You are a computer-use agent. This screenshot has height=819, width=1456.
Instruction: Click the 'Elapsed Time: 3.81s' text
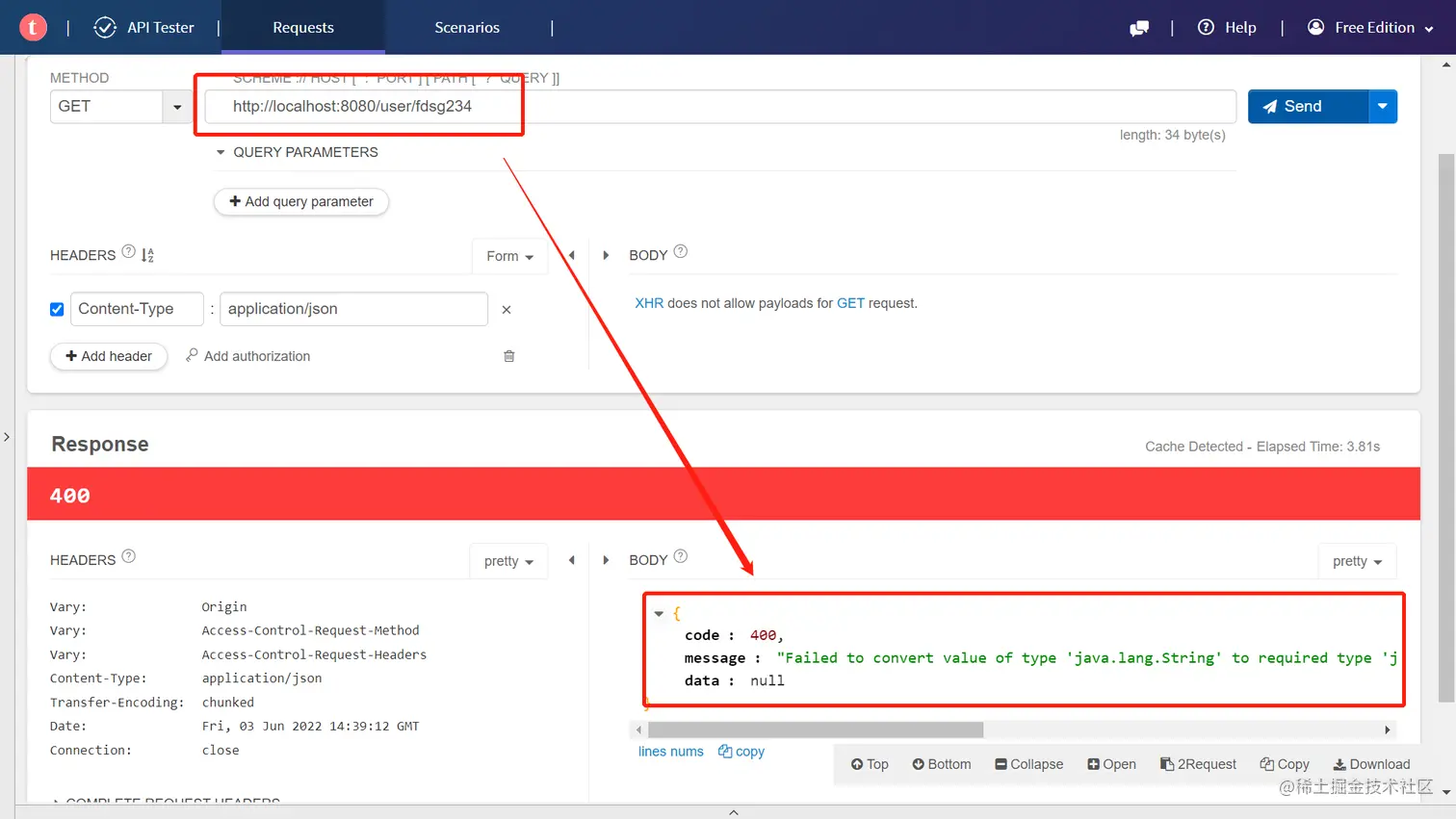coord(1318,447)
